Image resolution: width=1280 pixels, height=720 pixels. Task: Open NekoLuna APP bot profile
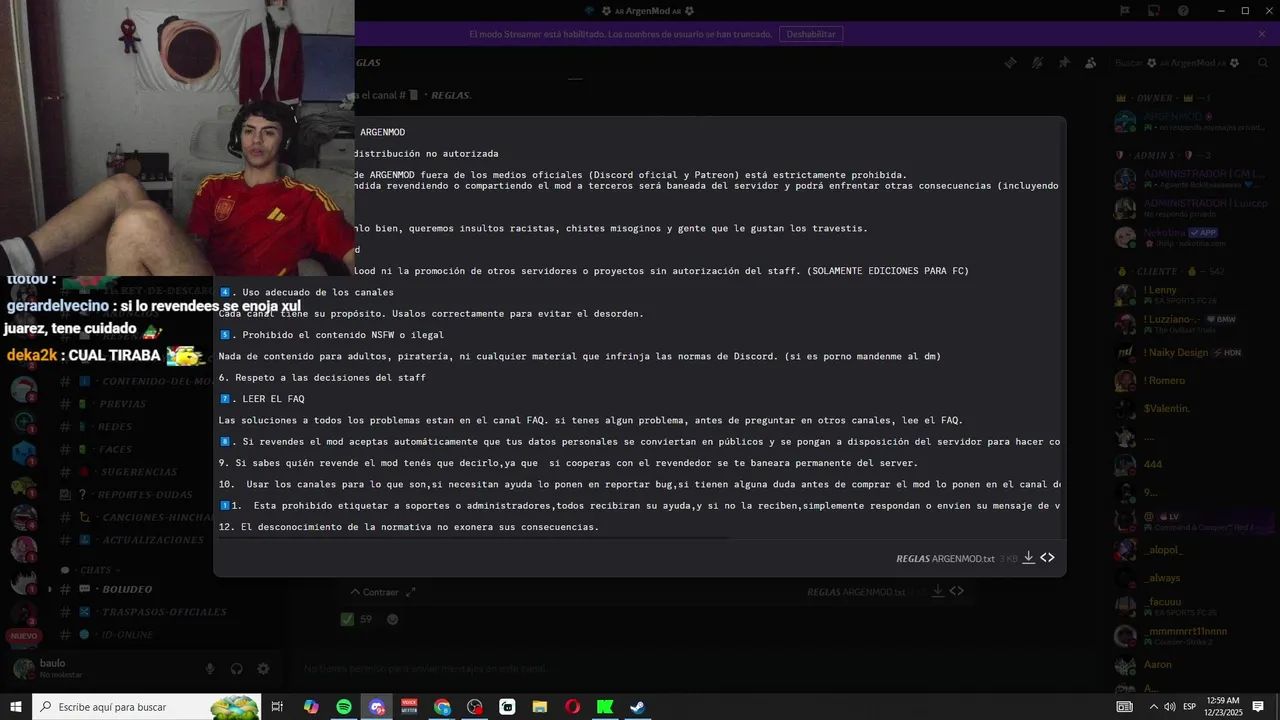(x=1190, y=237)
